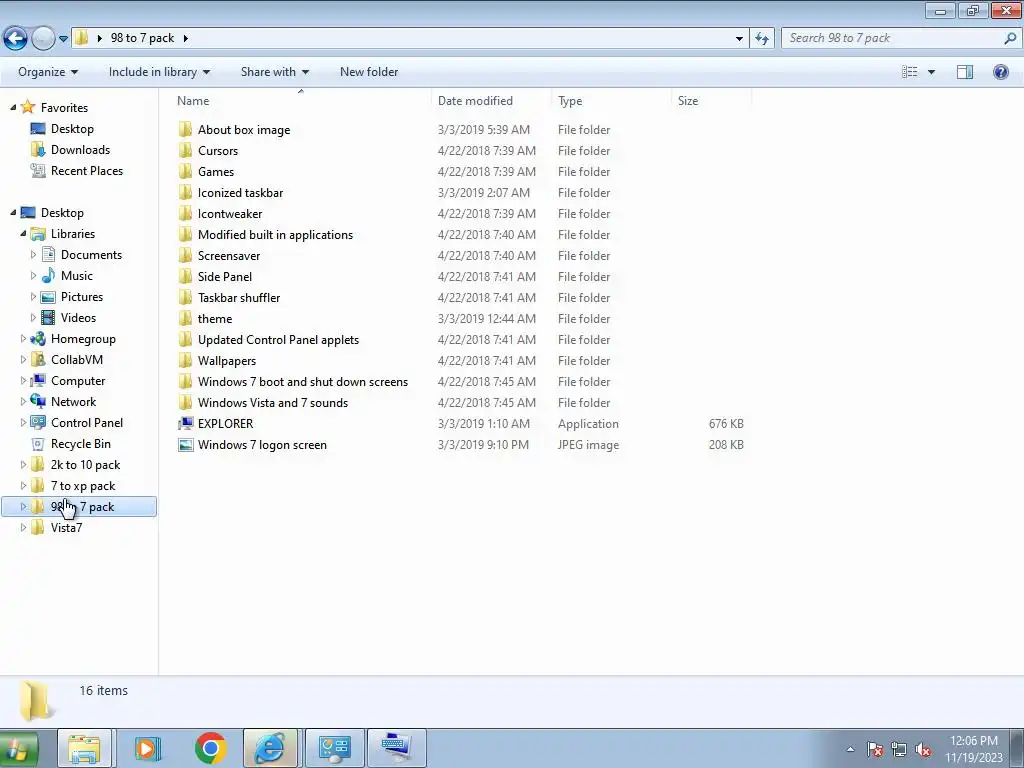Open Network in navigation pane

[73, 402]
